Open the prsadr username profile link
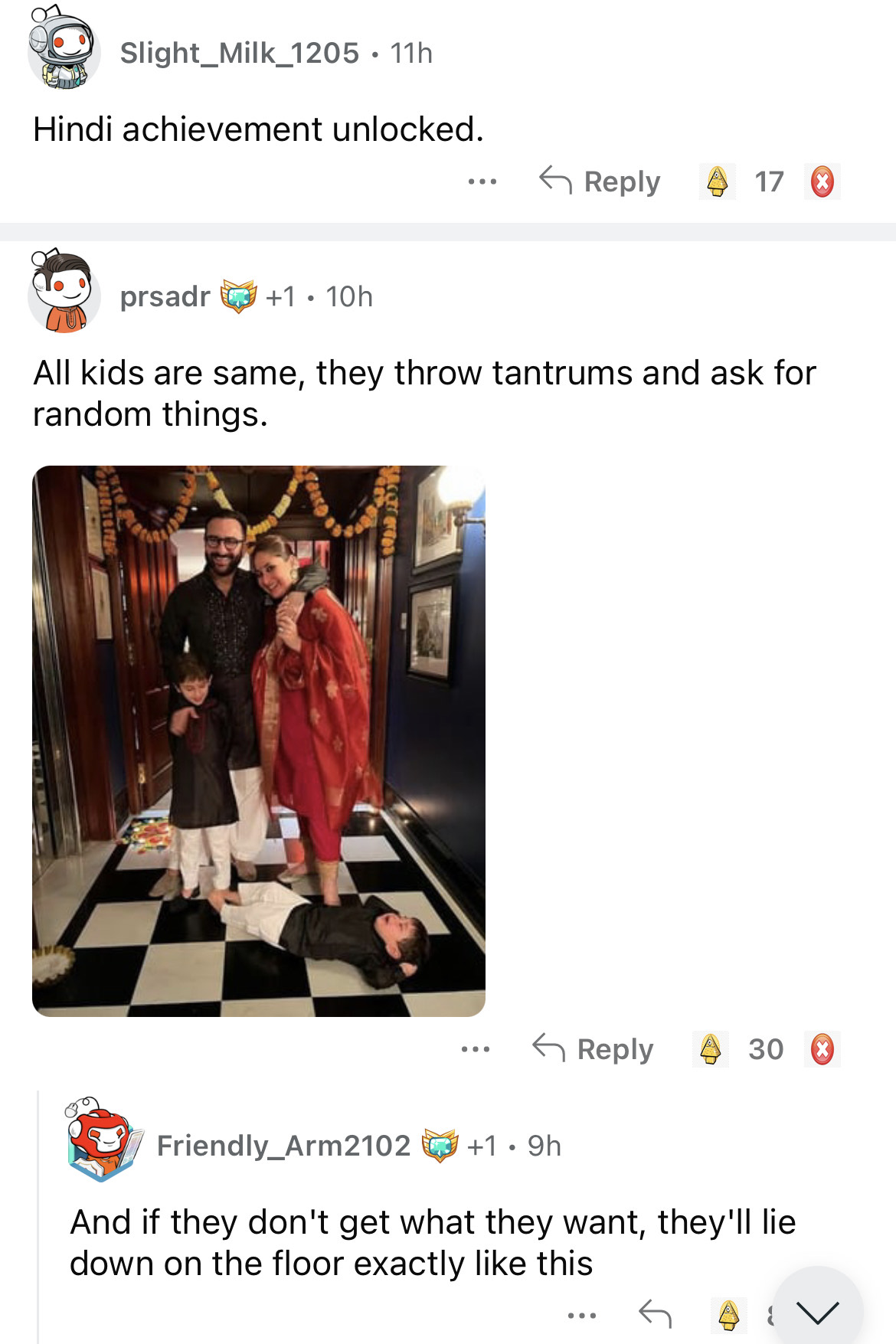 tap(165, 296)
